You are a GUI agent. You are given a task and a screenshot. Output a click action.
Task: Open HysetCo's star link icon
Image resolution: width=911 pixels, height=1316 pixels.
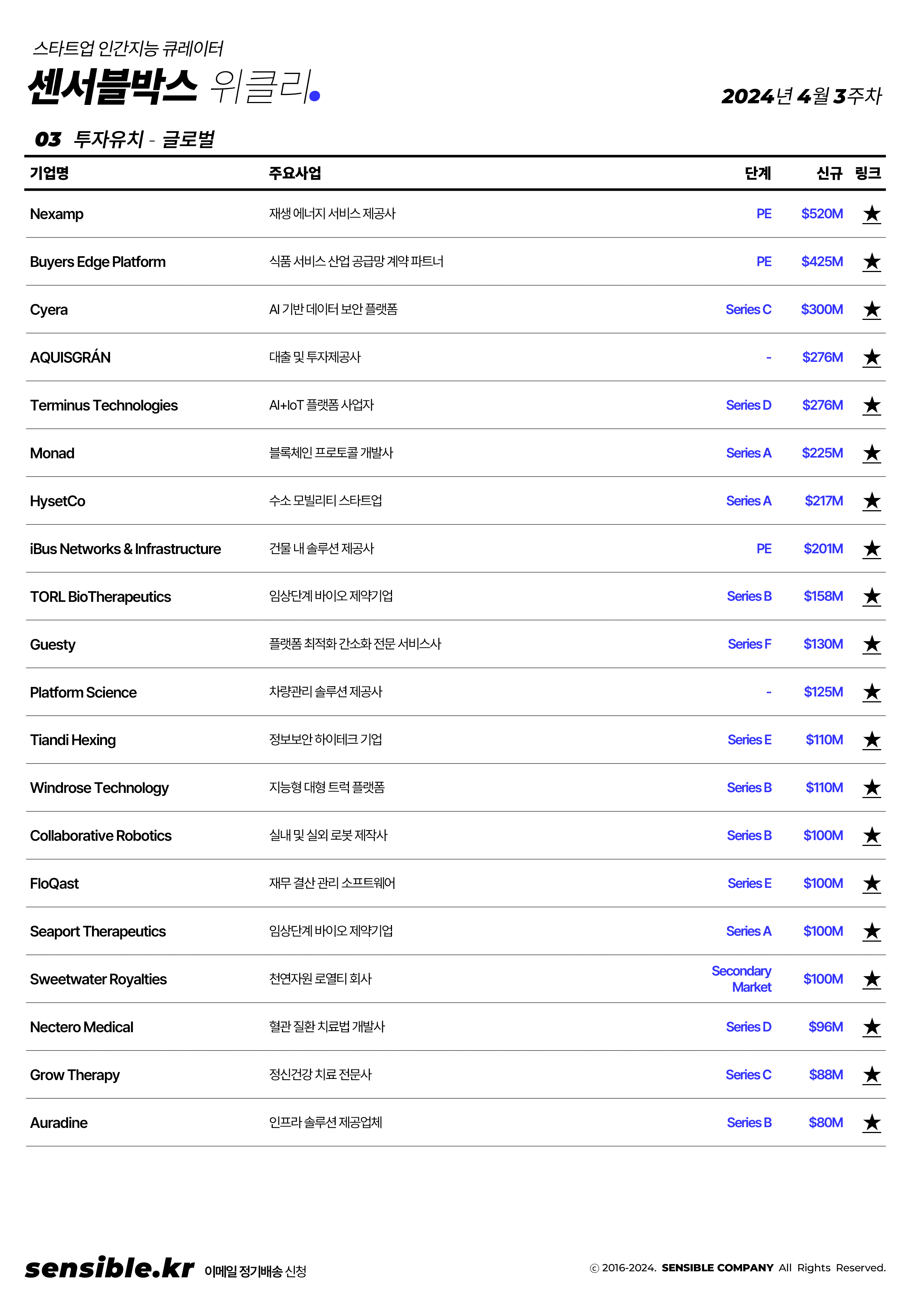pos(871,501)
